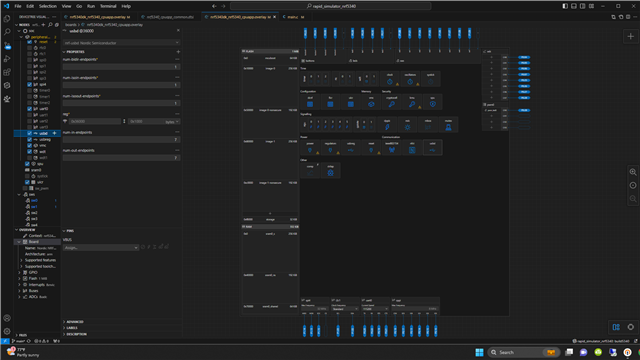Click the command center search box

[331, 6]
